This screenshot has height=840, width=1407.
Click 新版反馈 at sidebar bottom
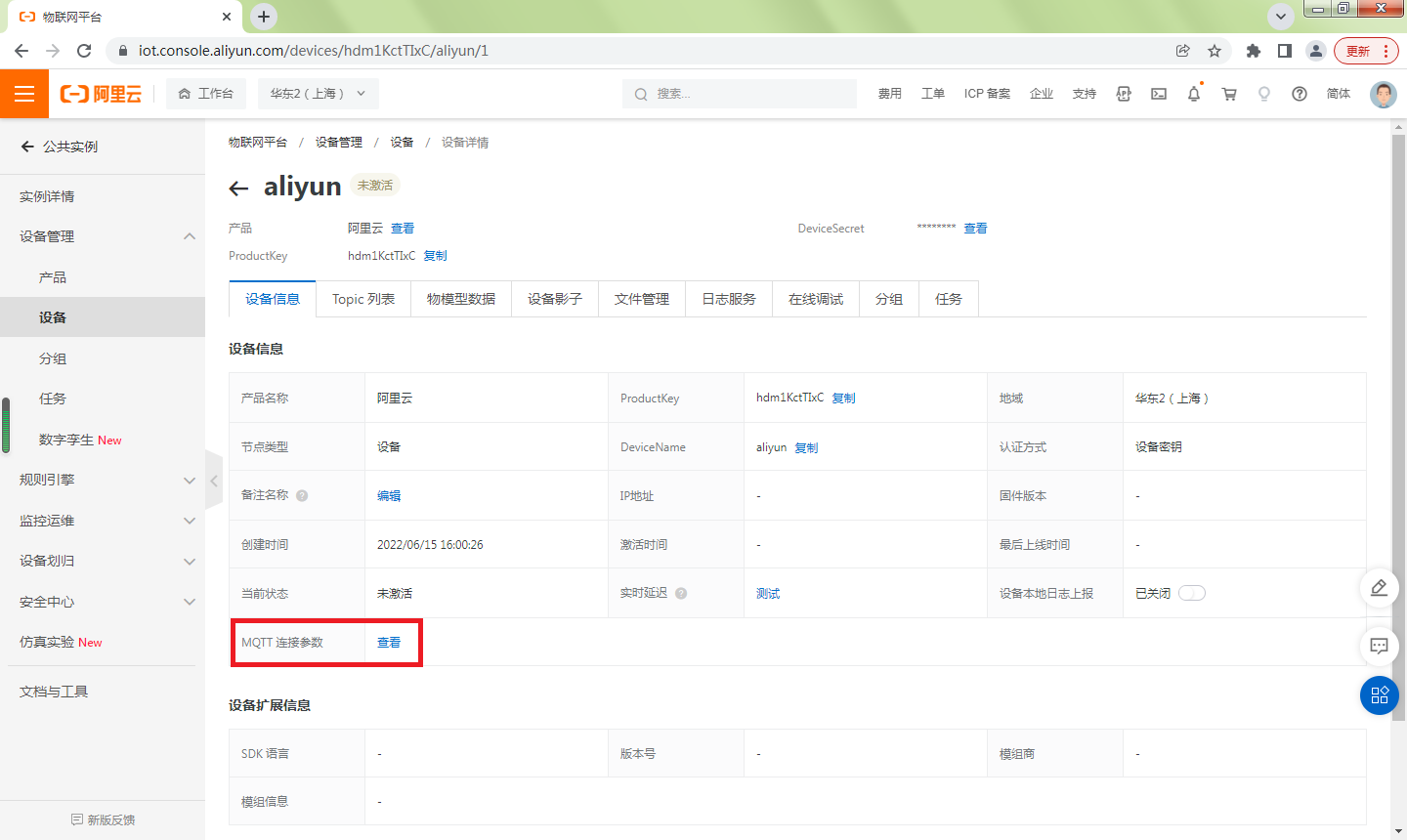point(103,819)
